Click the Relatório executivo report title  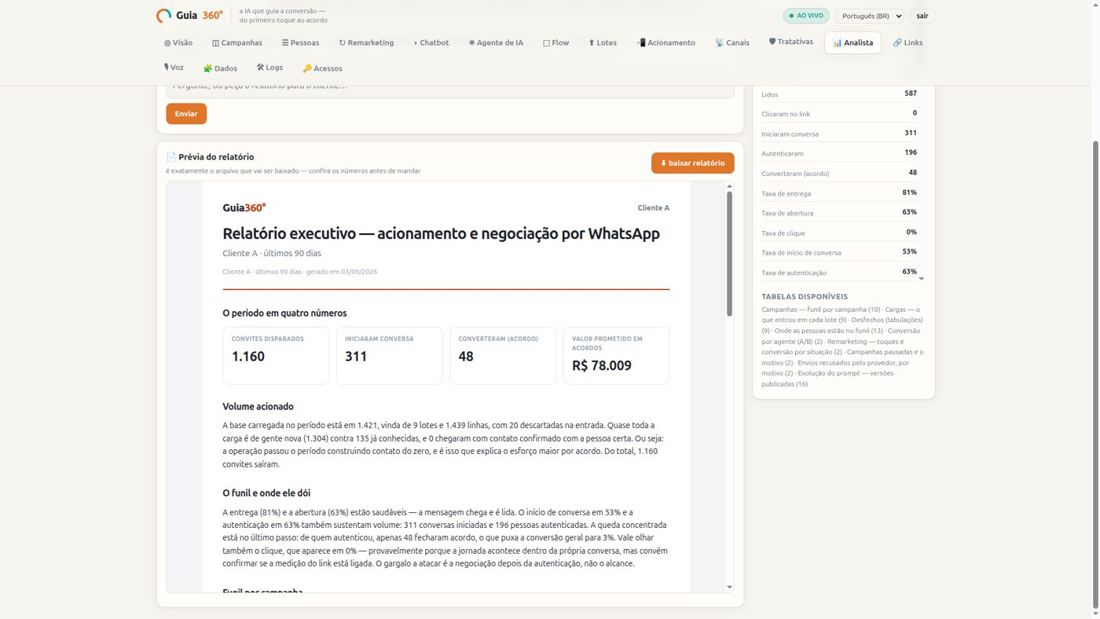click(x=441, y=234)
